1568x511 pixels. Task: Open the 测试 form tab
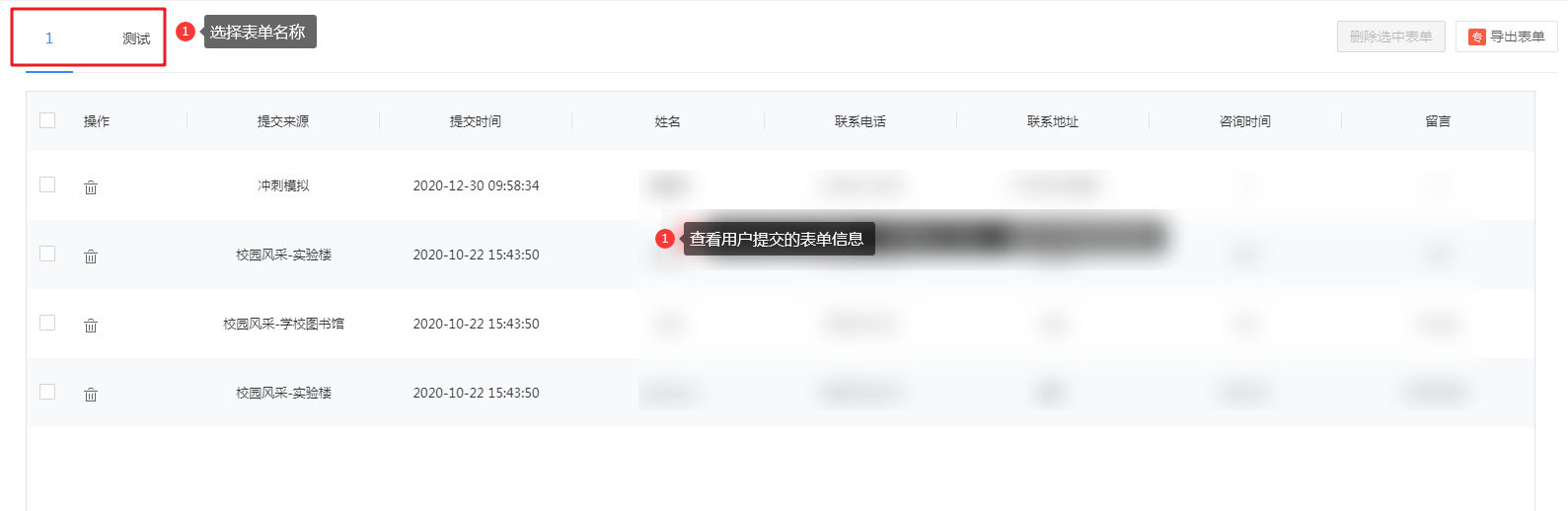pyautogui.click(x=136, y=38)
